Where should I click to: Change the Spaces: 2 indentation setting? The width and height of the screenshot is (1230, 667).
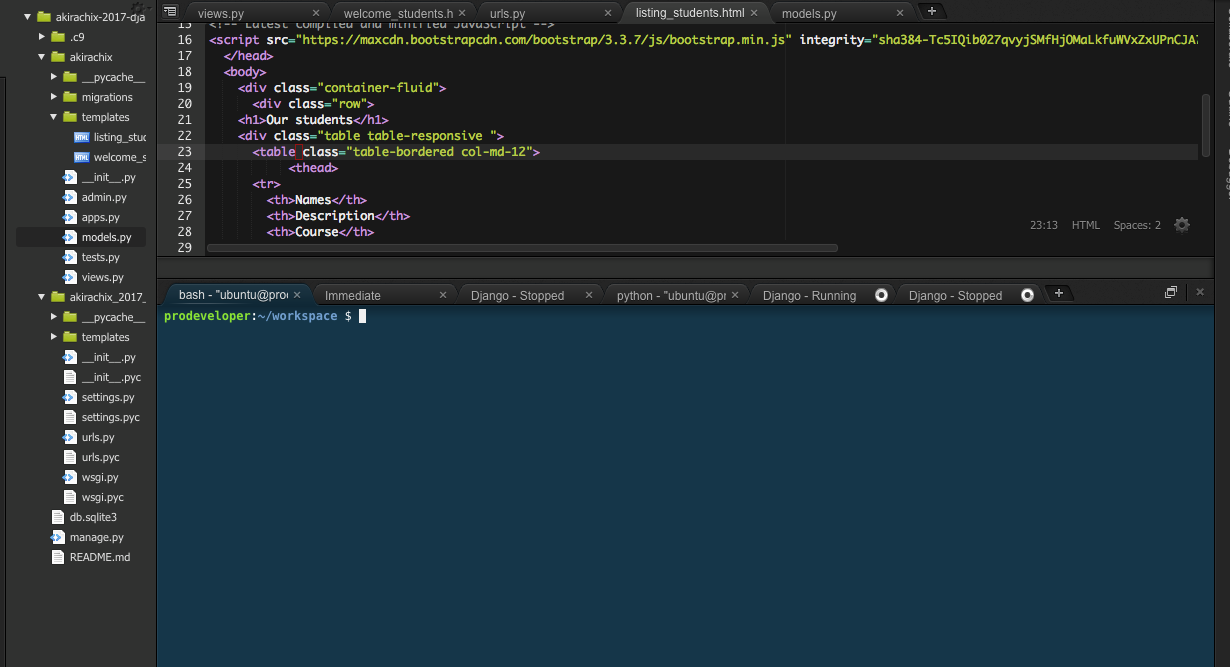(x=1137, y=225)
